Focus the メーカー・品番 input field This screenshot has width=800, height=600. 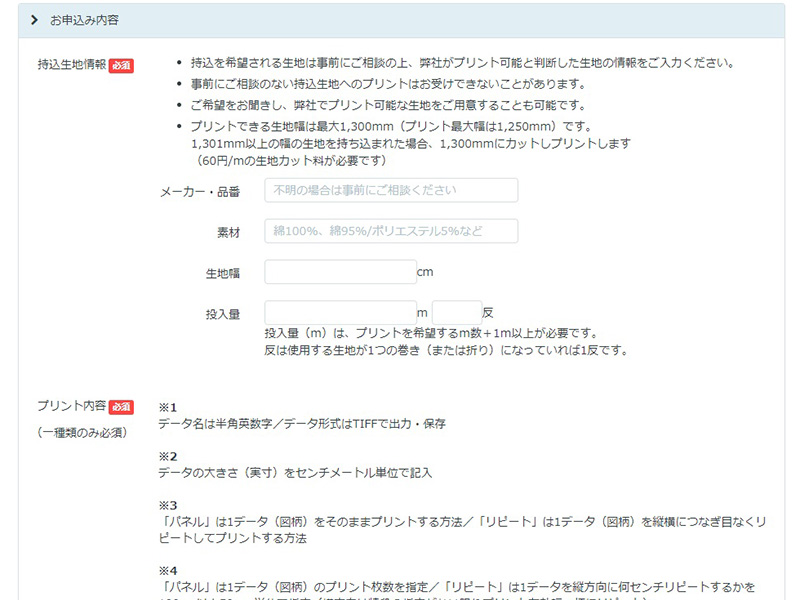click(391, 190)
